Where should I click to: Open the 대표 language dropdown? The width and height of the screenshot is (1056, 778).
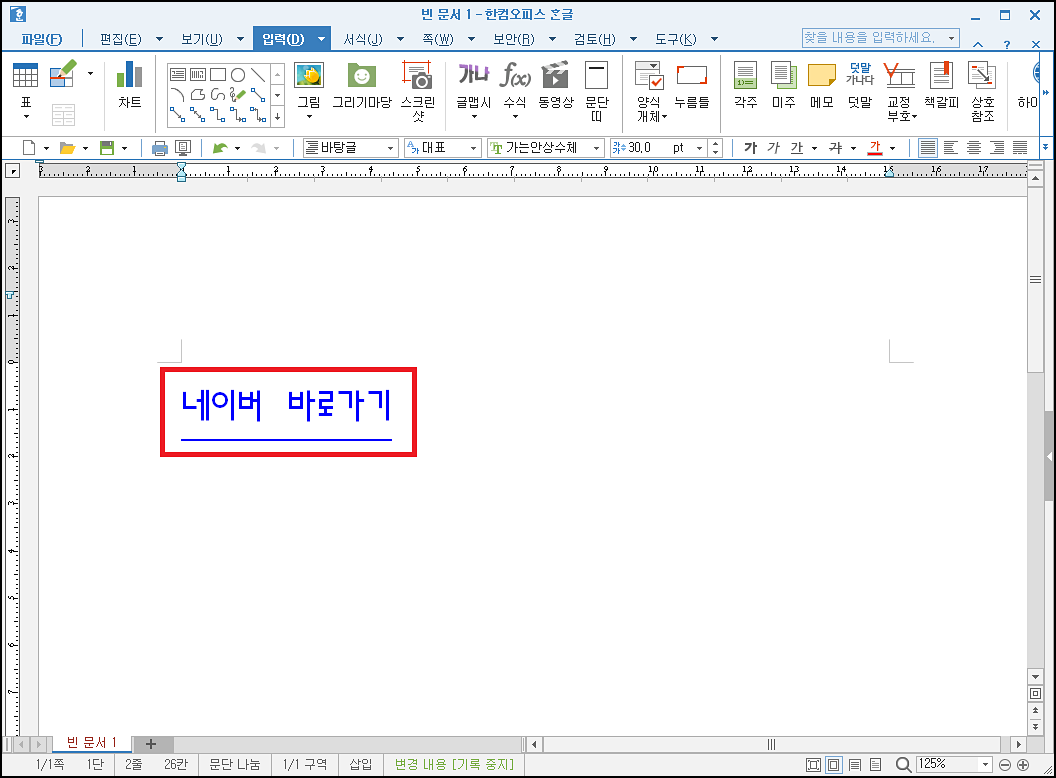473,148
